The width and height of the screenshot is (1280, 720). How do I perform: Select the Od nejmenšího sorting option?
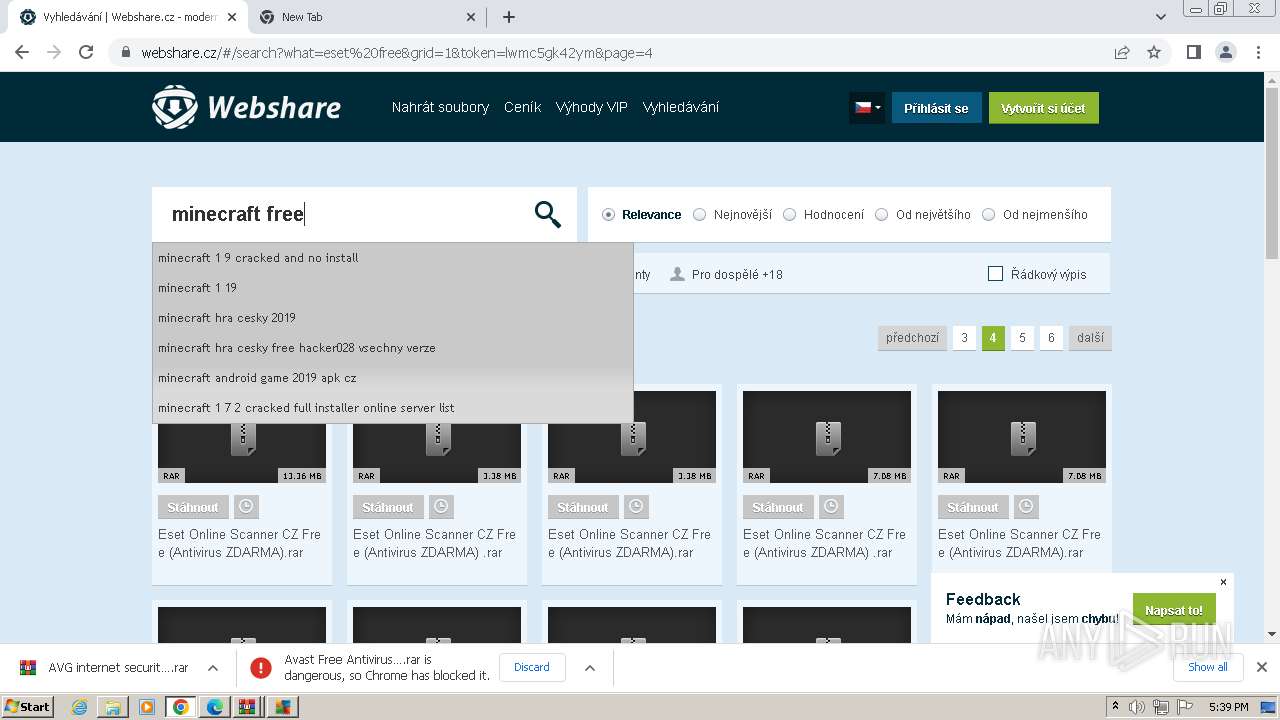click(1035, 214)
